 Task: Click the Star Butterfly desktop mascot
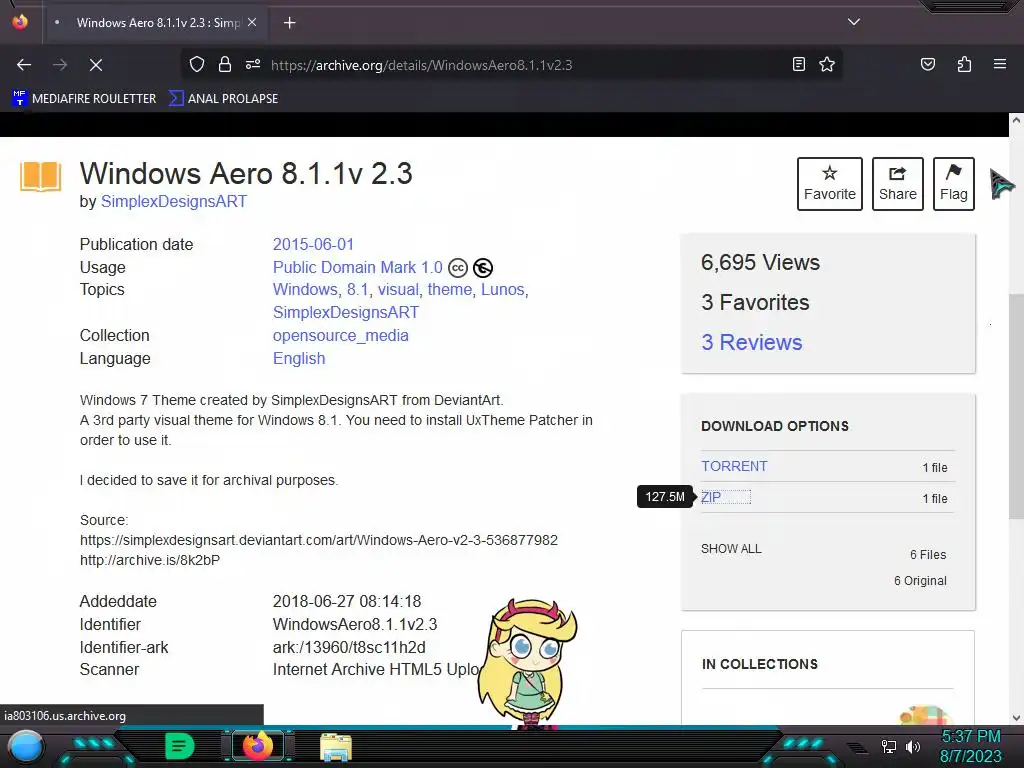(527, 663)
